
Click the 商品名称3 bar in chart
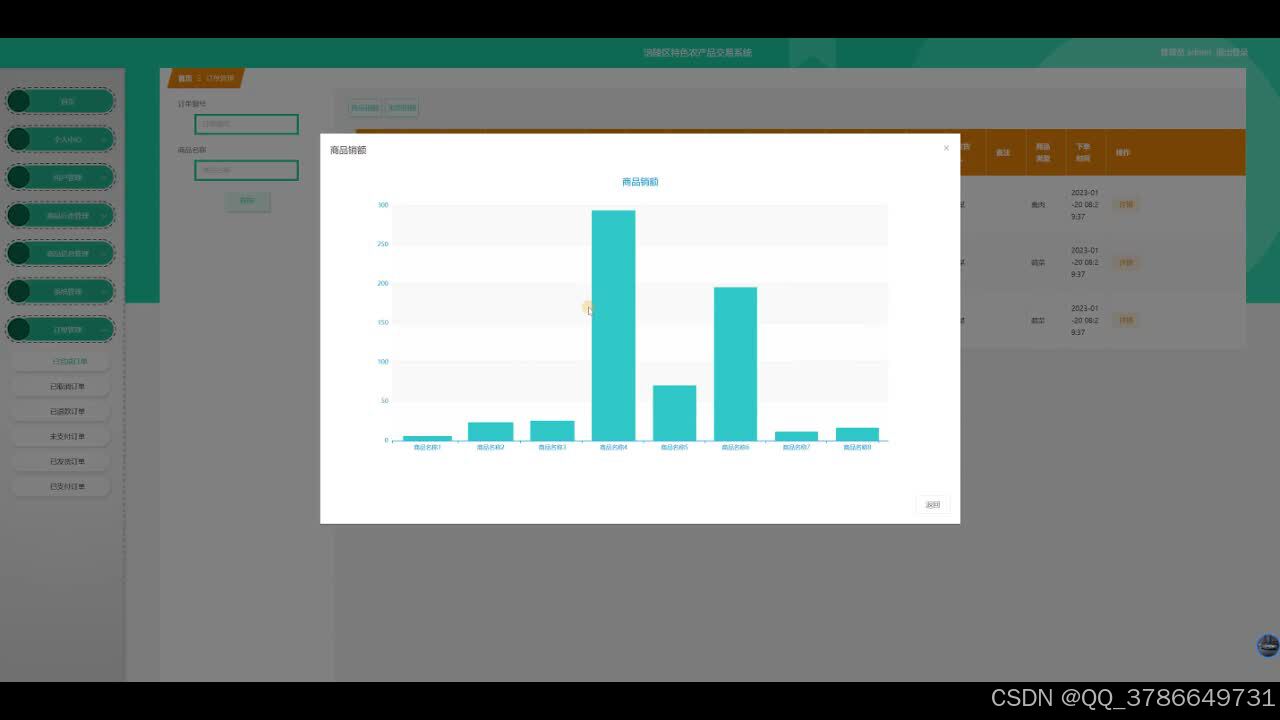click(552, 431)
